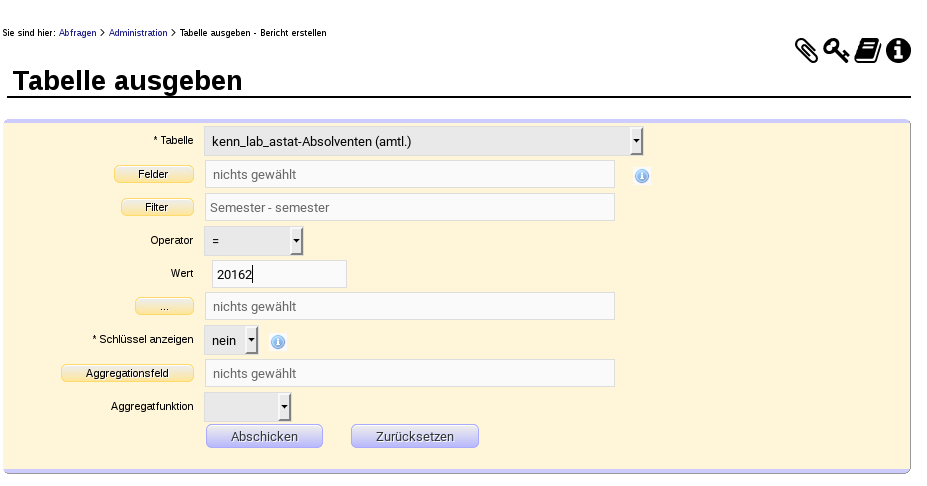
Task: Open the book documentation icon
Action: click(867, 50)
